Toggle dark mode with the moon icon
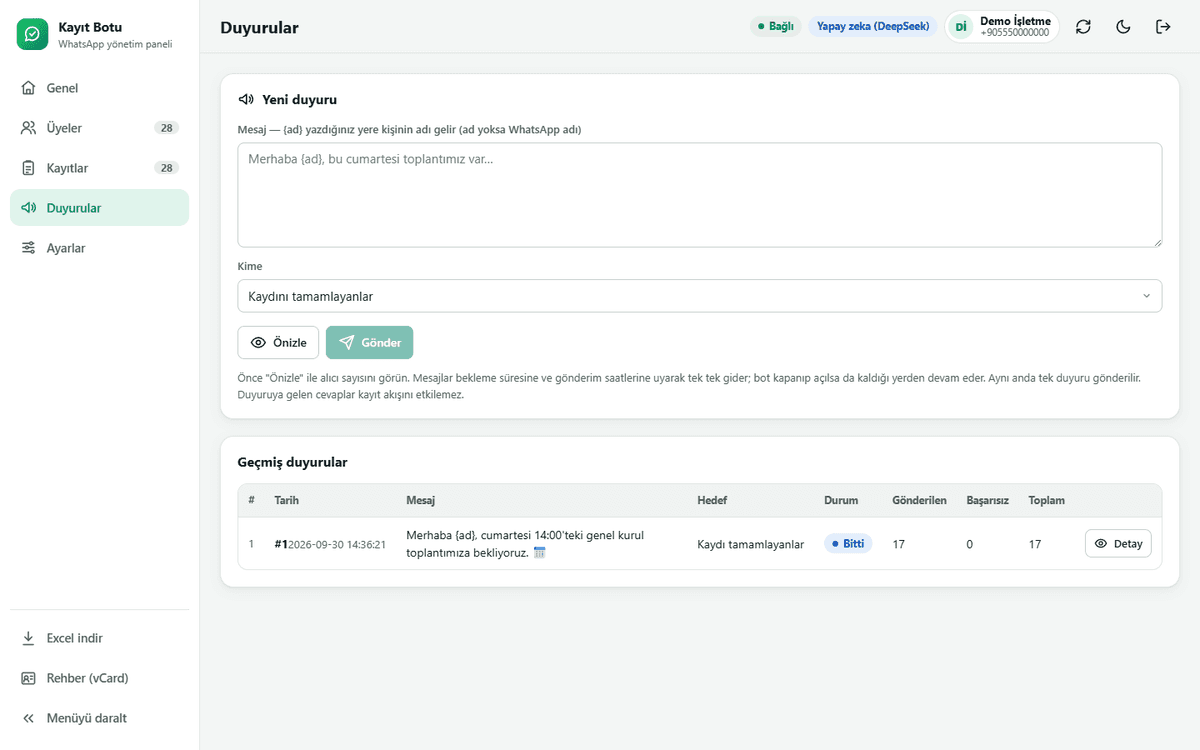The width and height of the screenshot is (1200, 750). click(x=1123, y=27)
